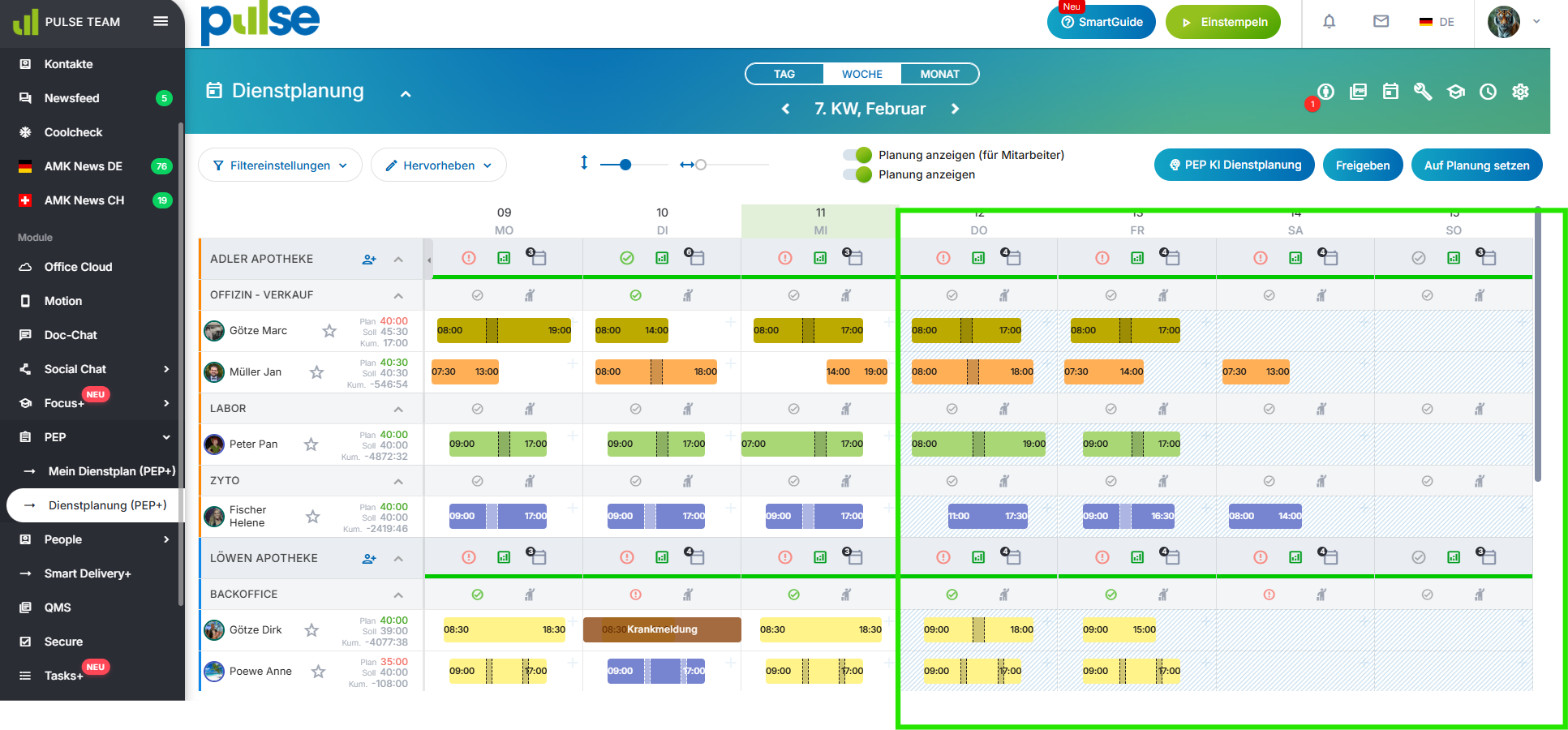
Task: Open the Filtereinstellungen dropdown
Action: [x=280, y=165]
